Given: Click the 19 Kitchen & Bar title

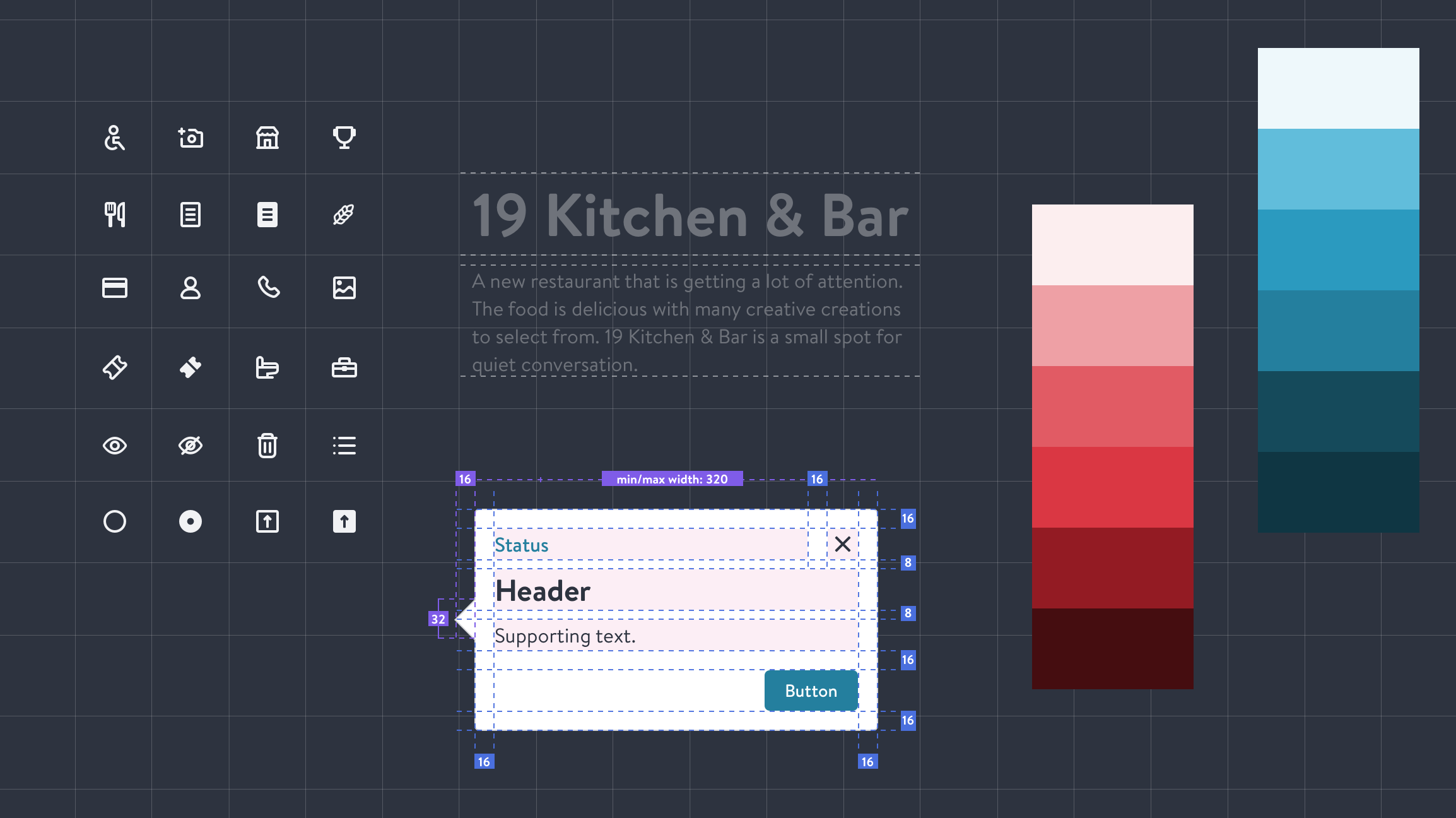Looking at the screenshot, I should pos(690,216).
